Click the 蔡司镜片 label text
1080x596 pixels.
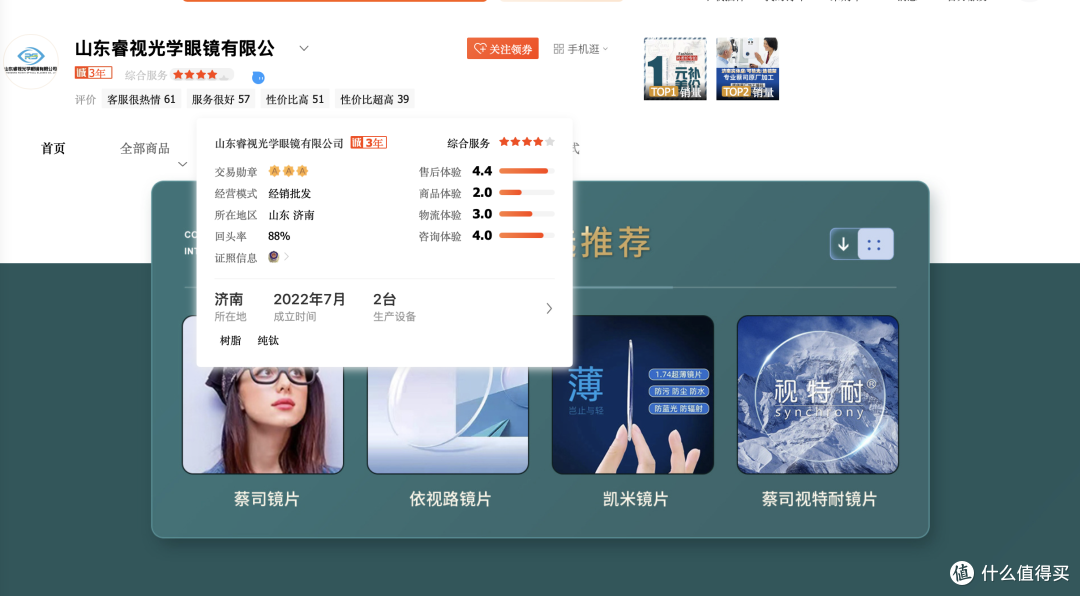267,499
